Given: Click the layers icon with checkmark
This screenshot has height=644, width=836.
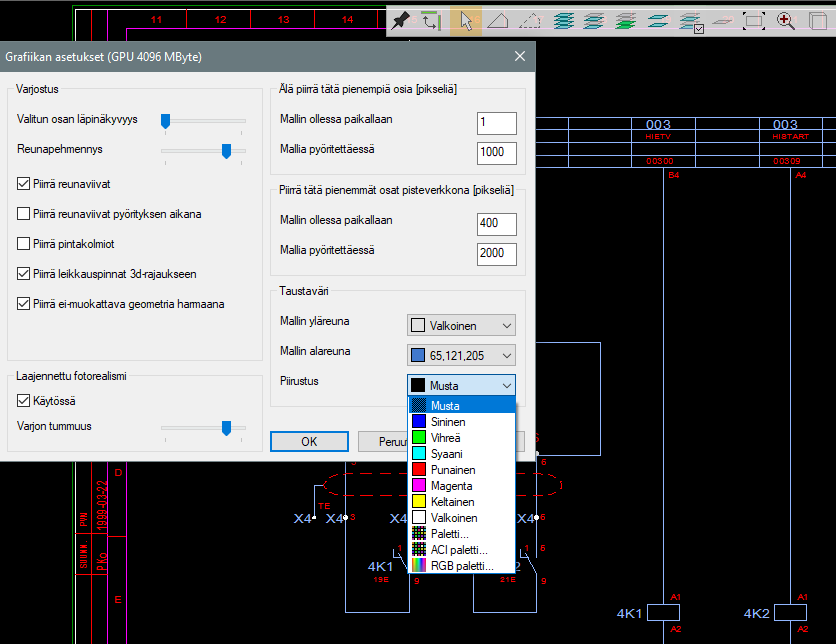Looking at the screenshot, I should pos(690,21).
